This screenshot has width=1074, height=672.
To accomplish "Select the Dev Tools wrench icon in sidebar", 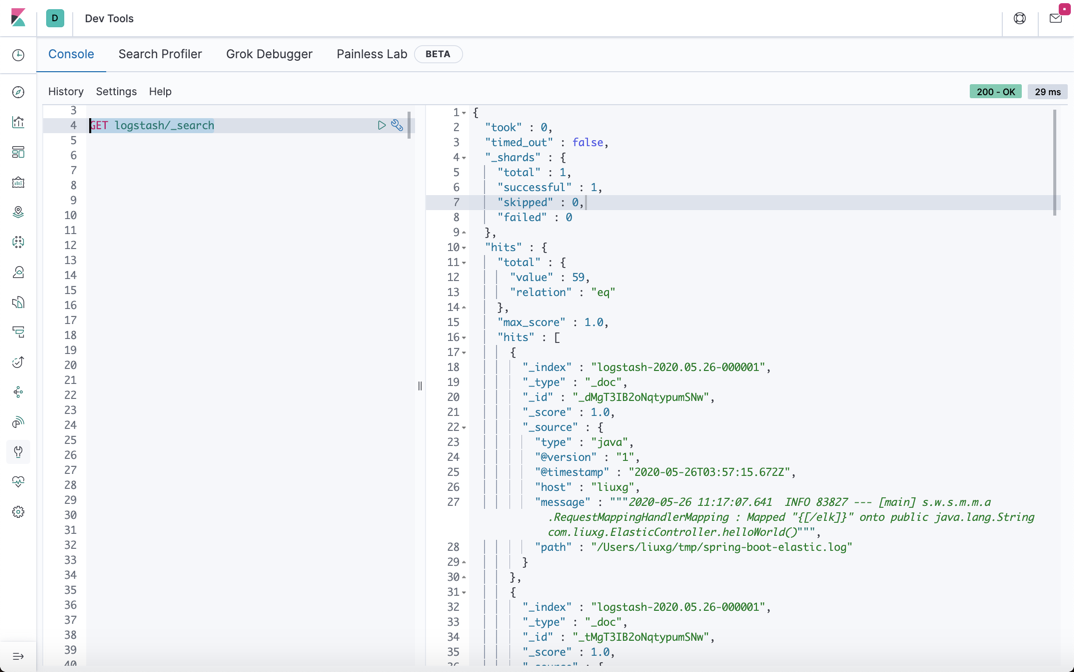I will (17, 452).
